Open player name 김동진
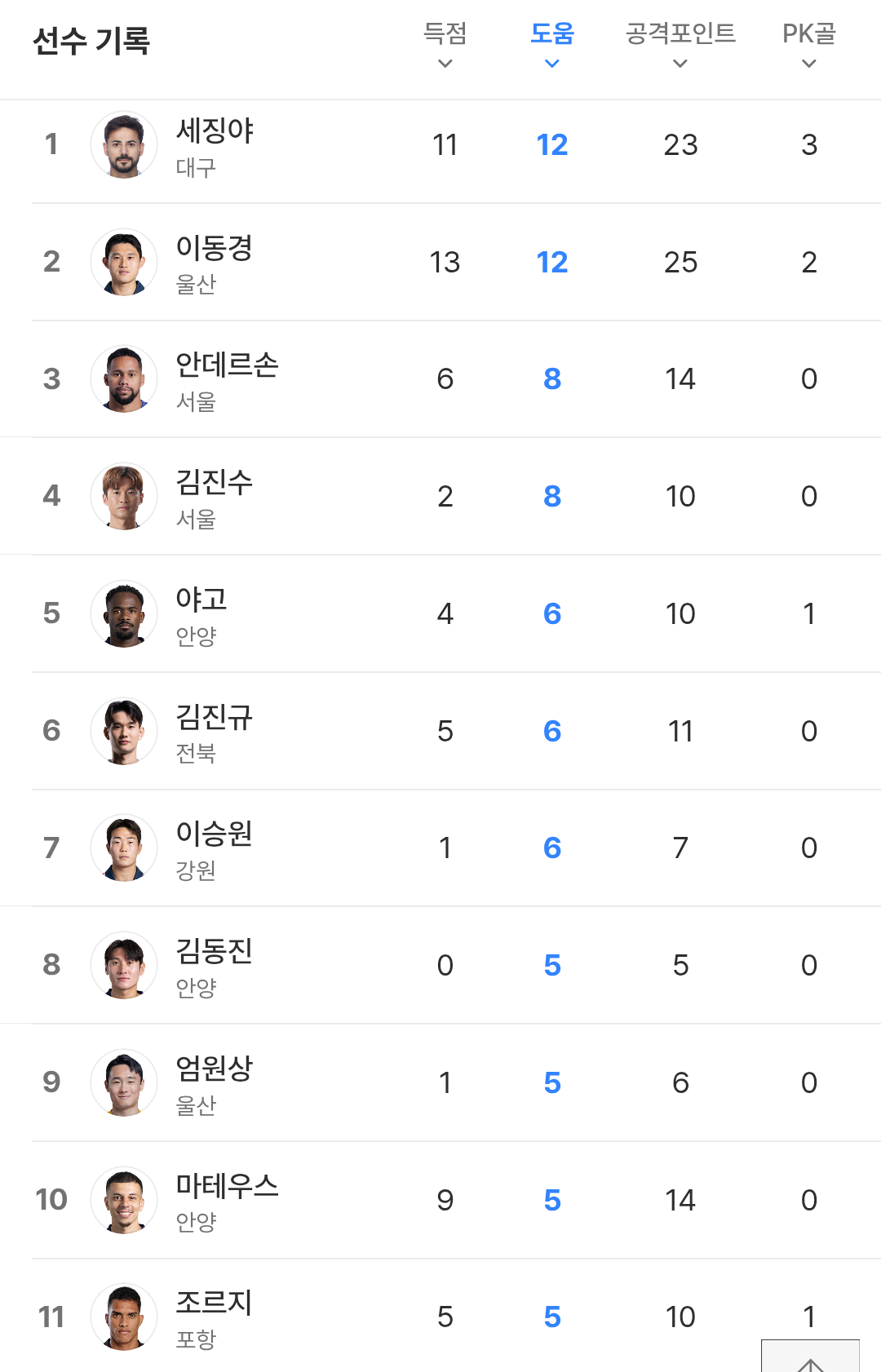This screenshot has width=881, height=1372. pyautogui.click(x=215, y=951)
